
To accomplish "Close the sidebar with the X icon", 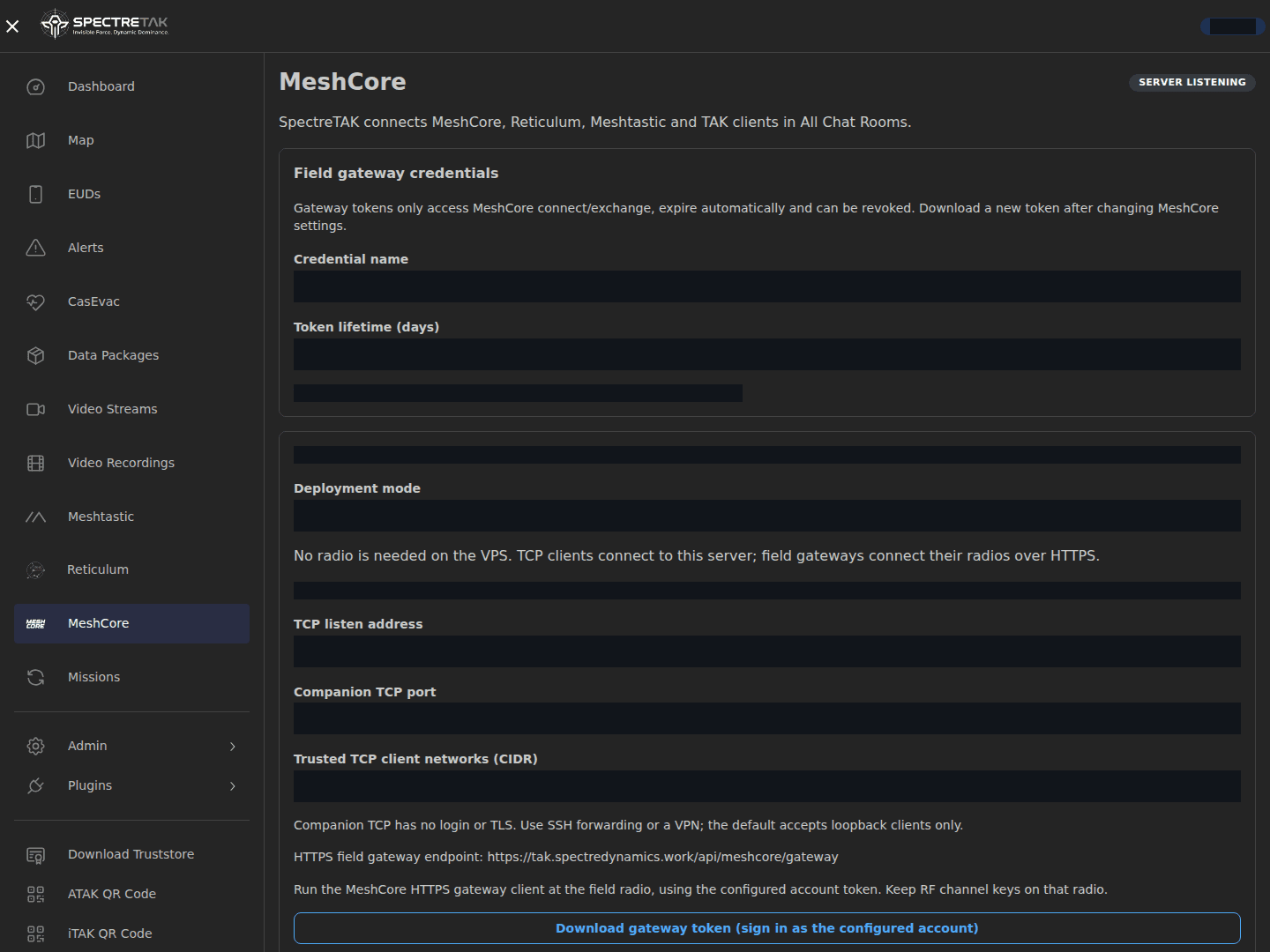I will click(x=12, y=26).
